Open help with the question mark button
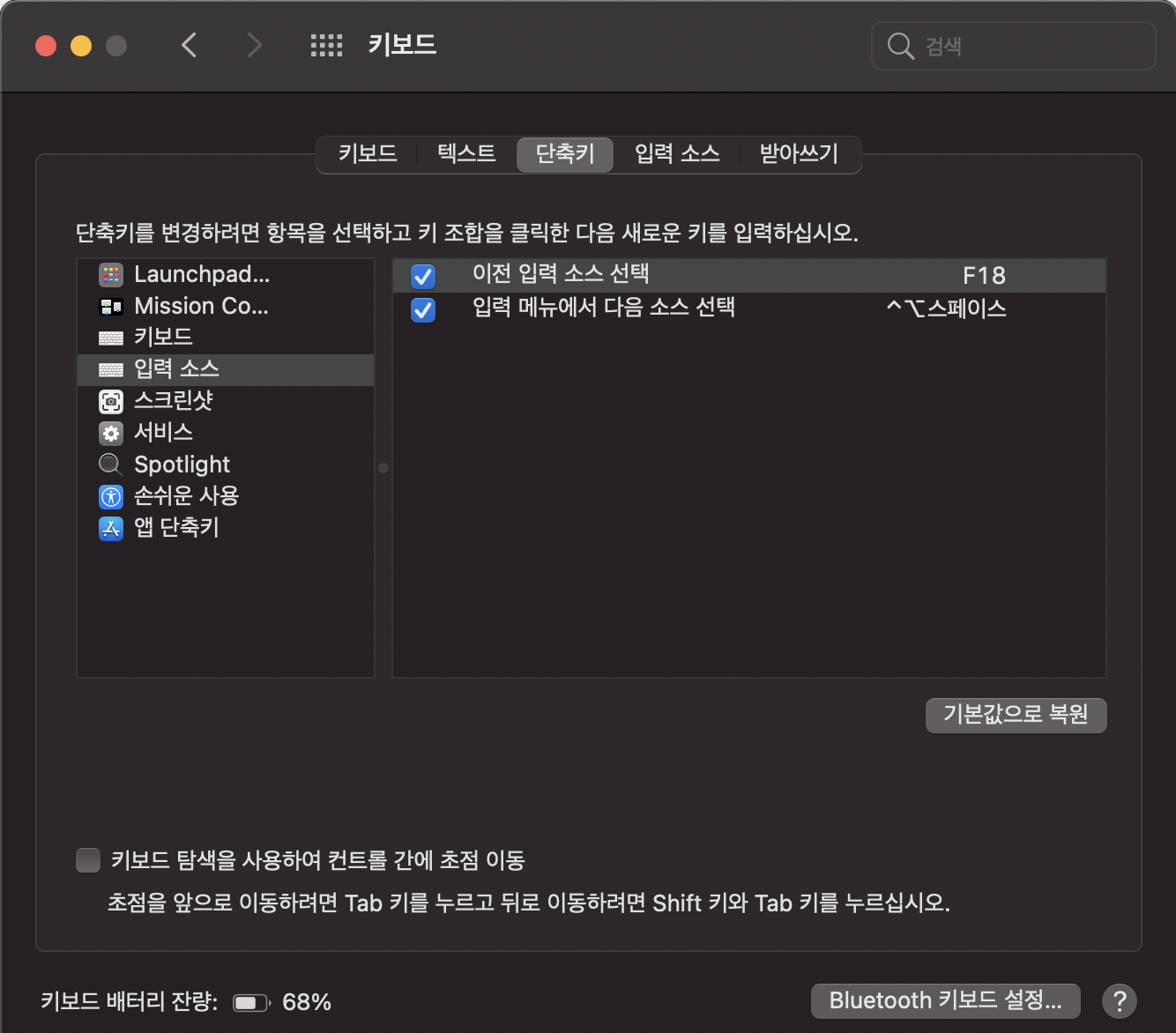1176x1033 pixels. 1120,1001
